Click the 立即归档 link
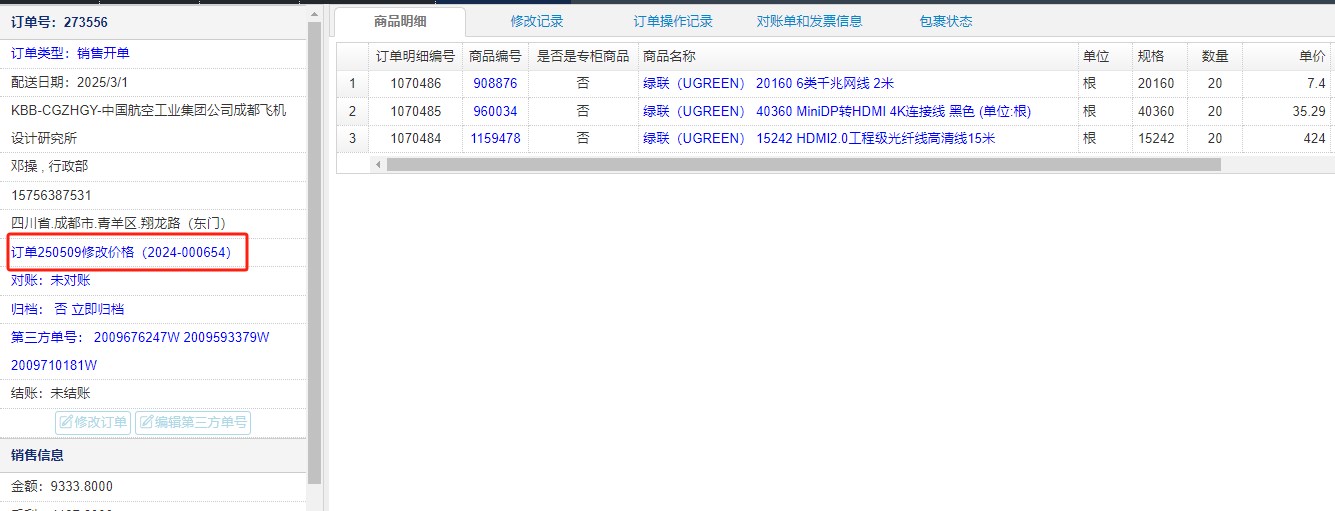This screenshot has width=1335, height=511. tap(98, 309)
